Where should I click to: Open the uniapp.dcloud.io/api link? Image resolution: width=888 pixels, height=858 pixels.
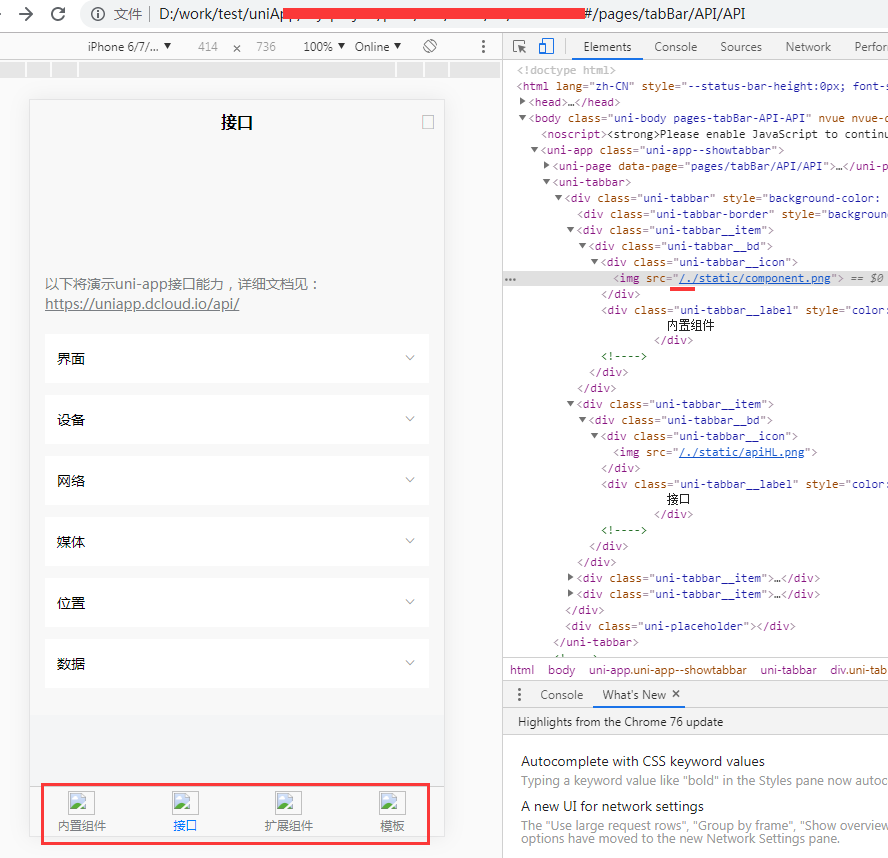[x=141, y=304]
